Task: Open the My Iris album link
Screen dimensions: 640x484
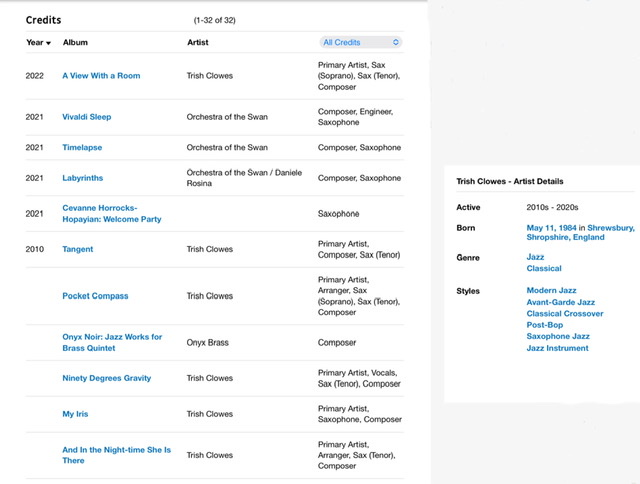Action: pyautogui.click(x=75, y=414)
